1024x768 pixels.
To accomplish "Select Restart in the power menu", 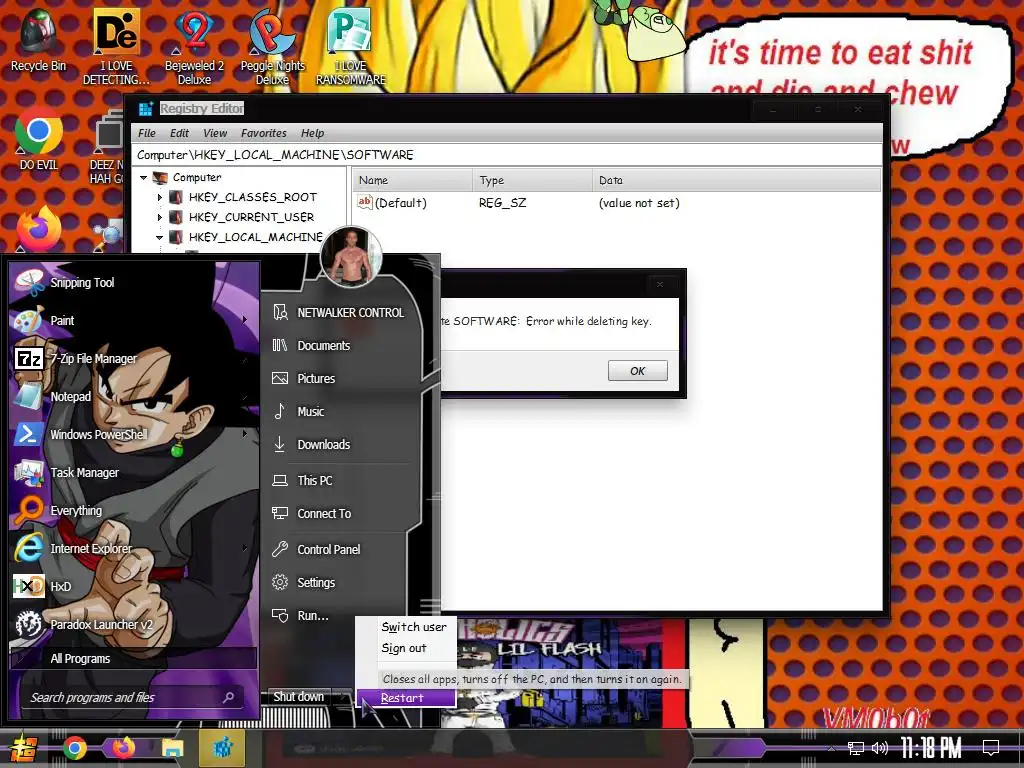I will [x=406, y=698].
